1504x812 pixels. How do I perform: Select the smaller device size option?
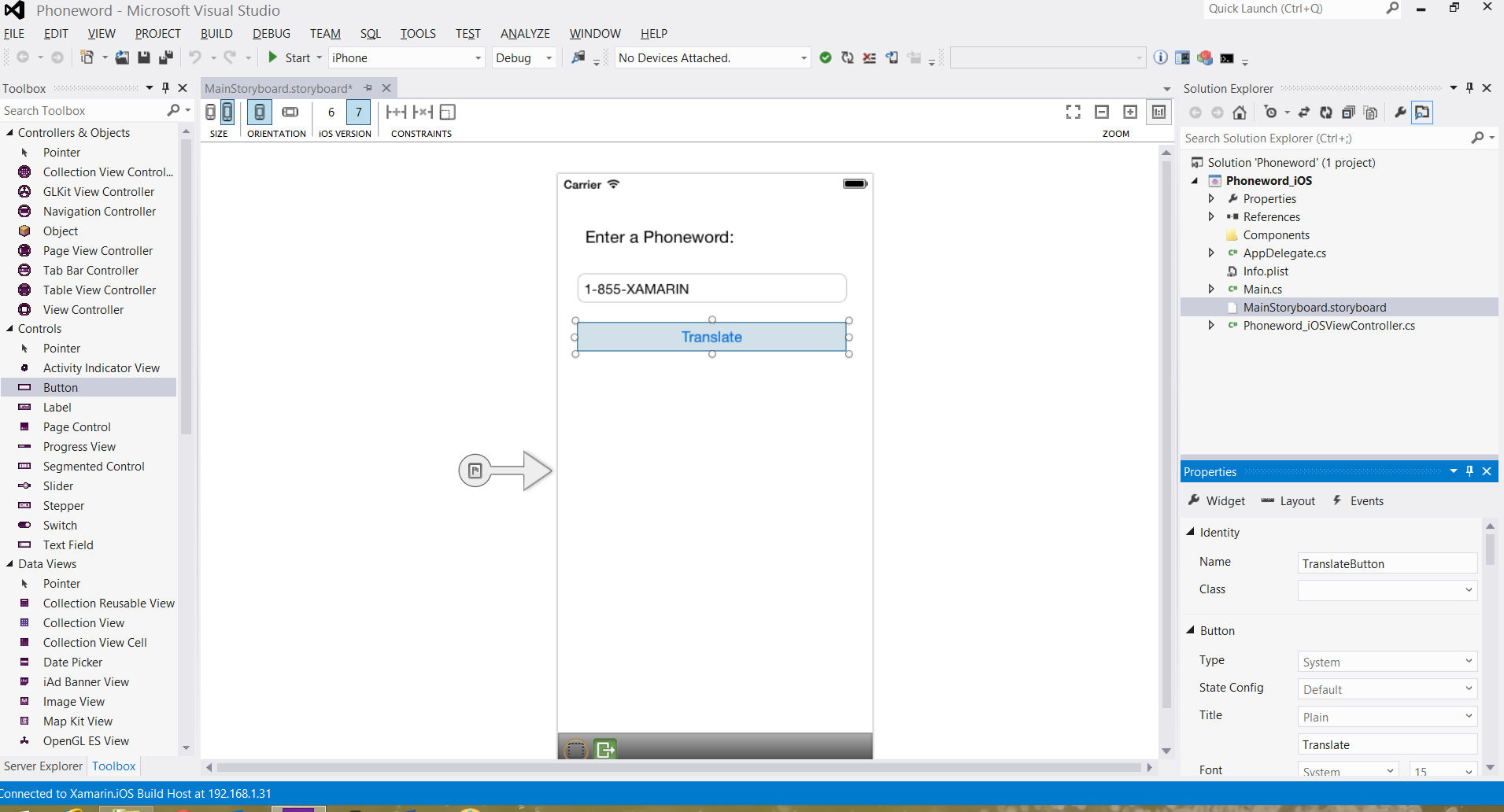pyautogui.click(x=210, y=112)
